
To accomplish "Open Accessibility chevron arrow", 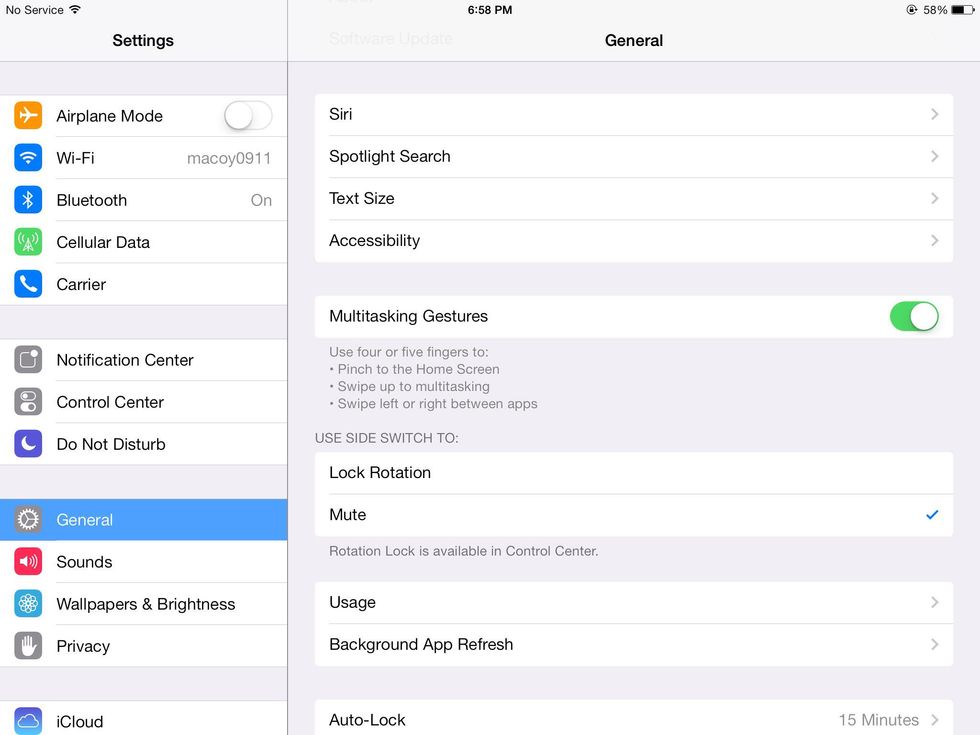I will click(934, 241).
